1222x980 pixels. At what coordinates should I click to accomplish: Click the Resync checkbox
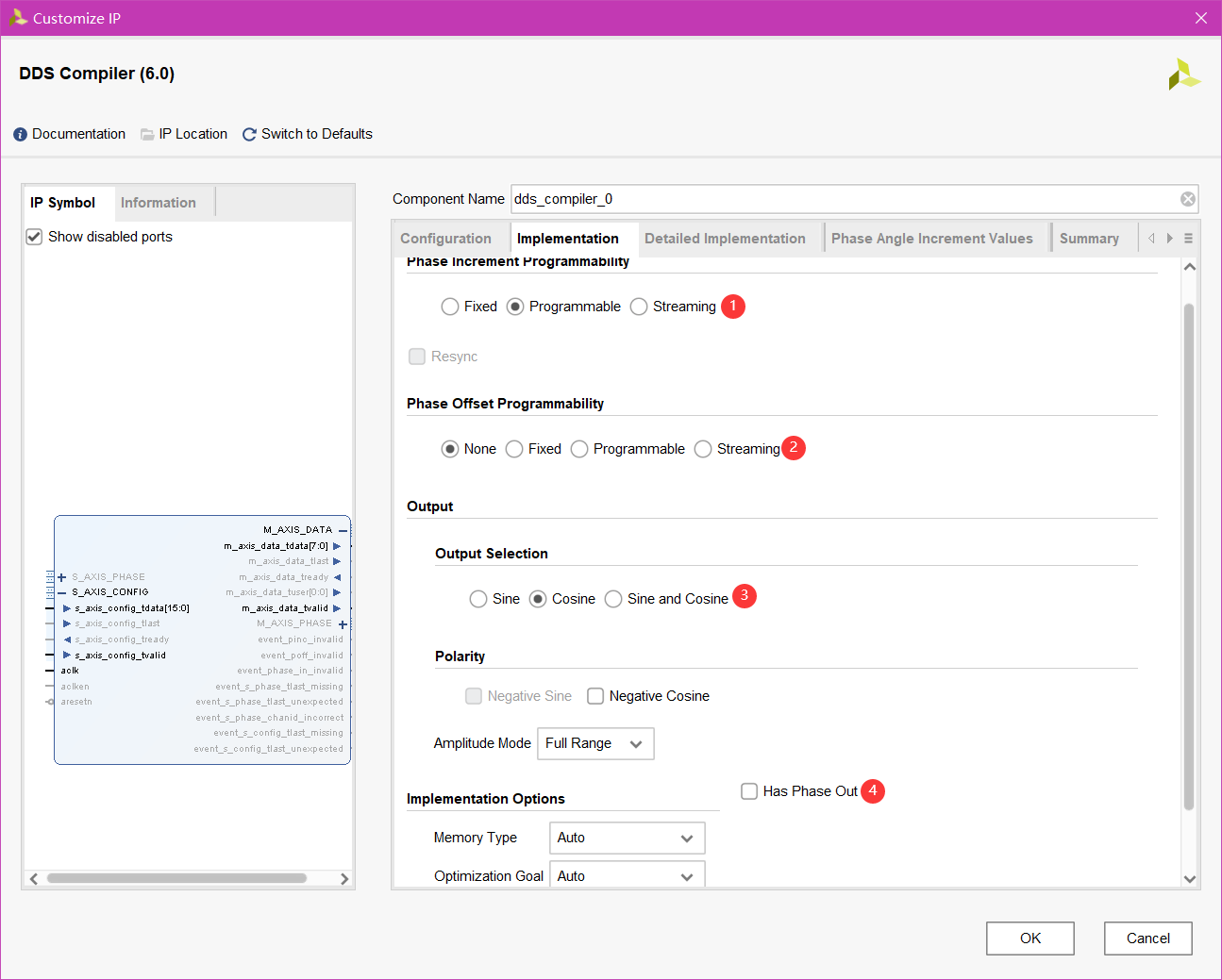[417, 357]
